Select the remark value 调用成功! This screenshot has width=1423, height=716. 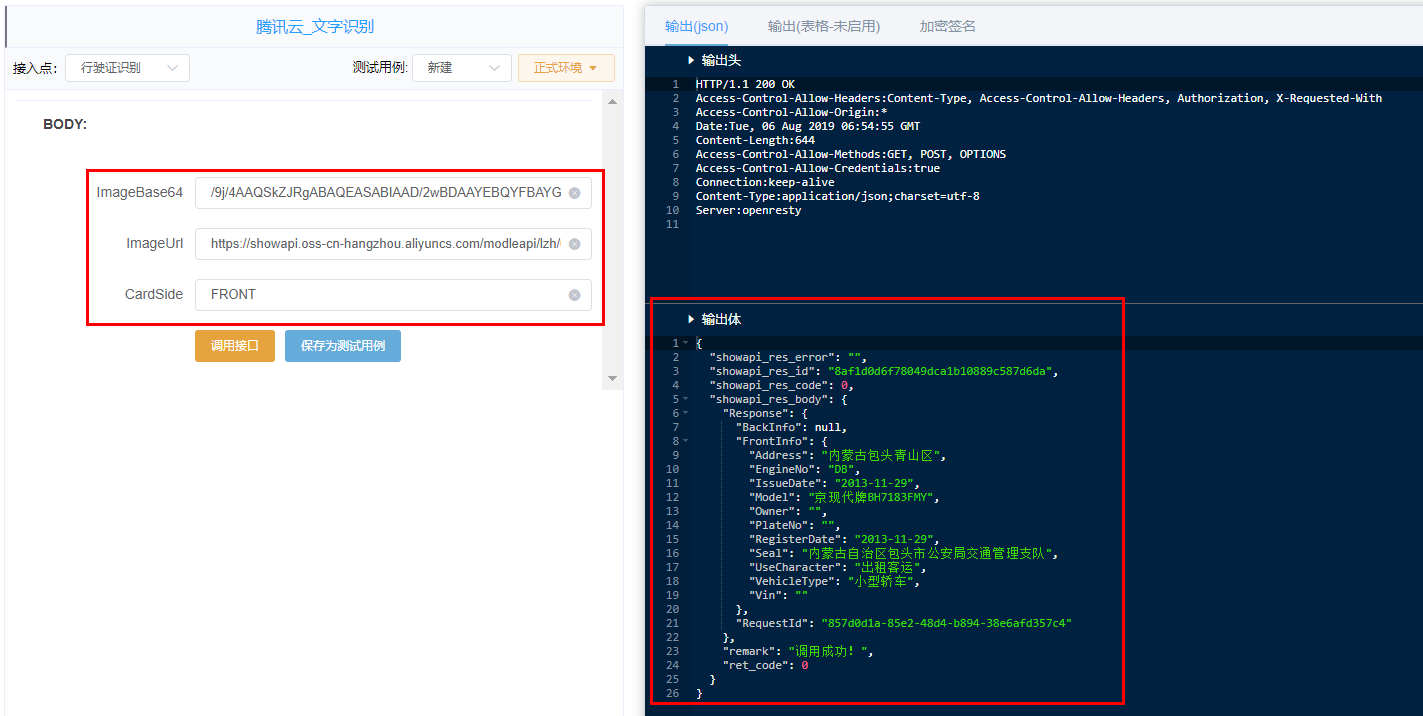pyautogui.click(x=830, y=651)
